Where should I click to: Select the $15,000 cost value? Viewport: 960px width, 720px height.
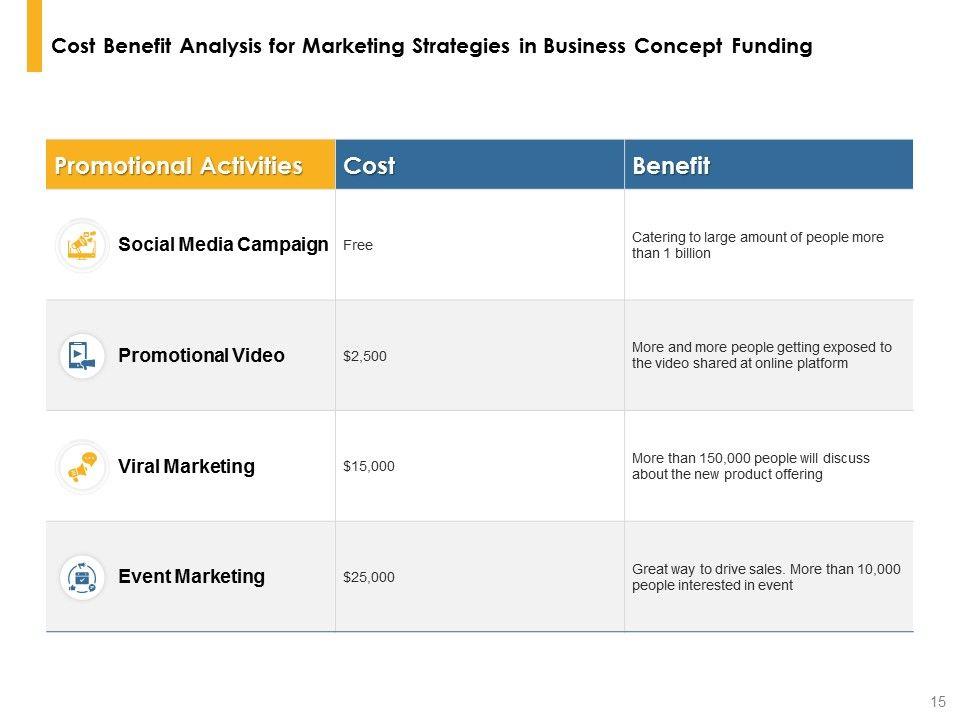369,467
